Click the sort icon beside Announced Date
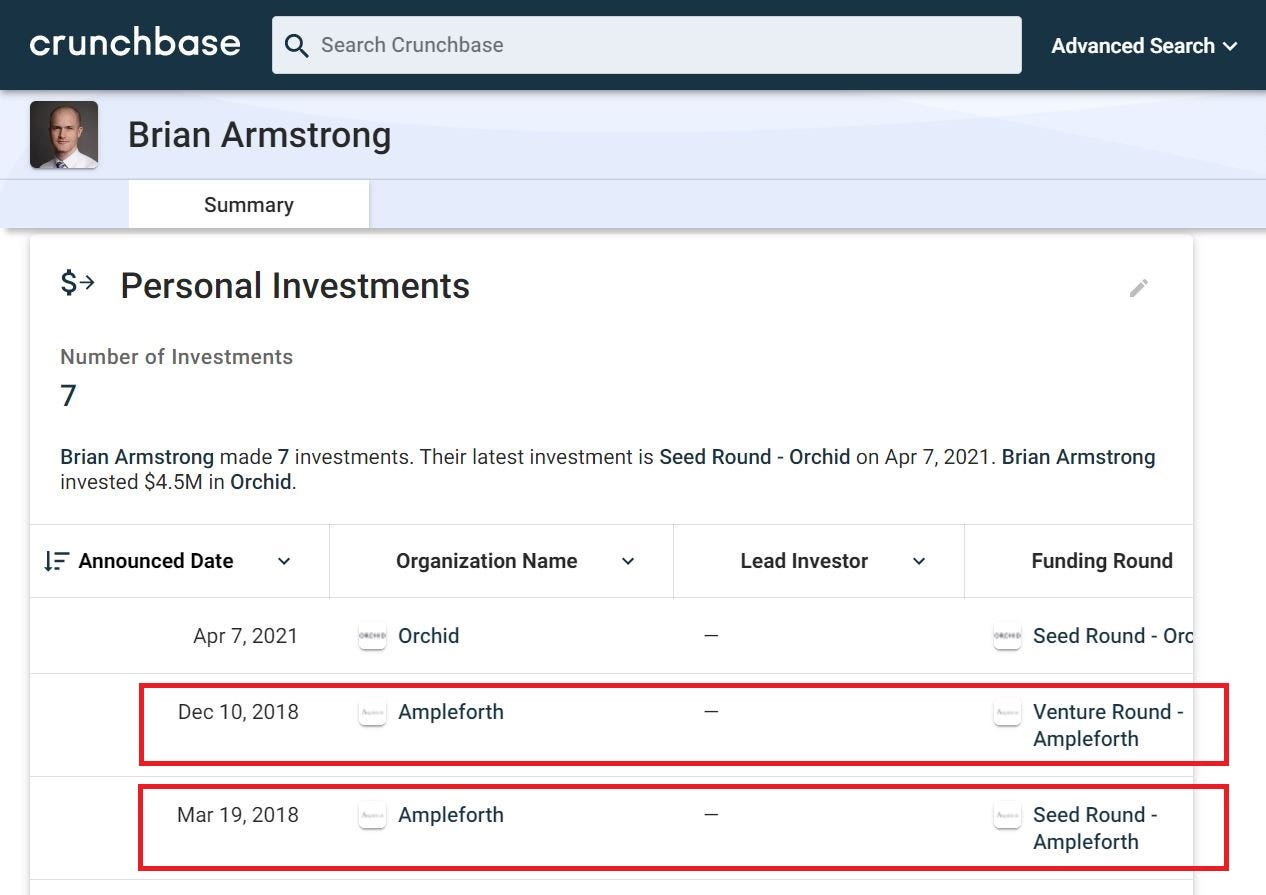The height and width of the screenshot is (895, 1266). point(56,561)
